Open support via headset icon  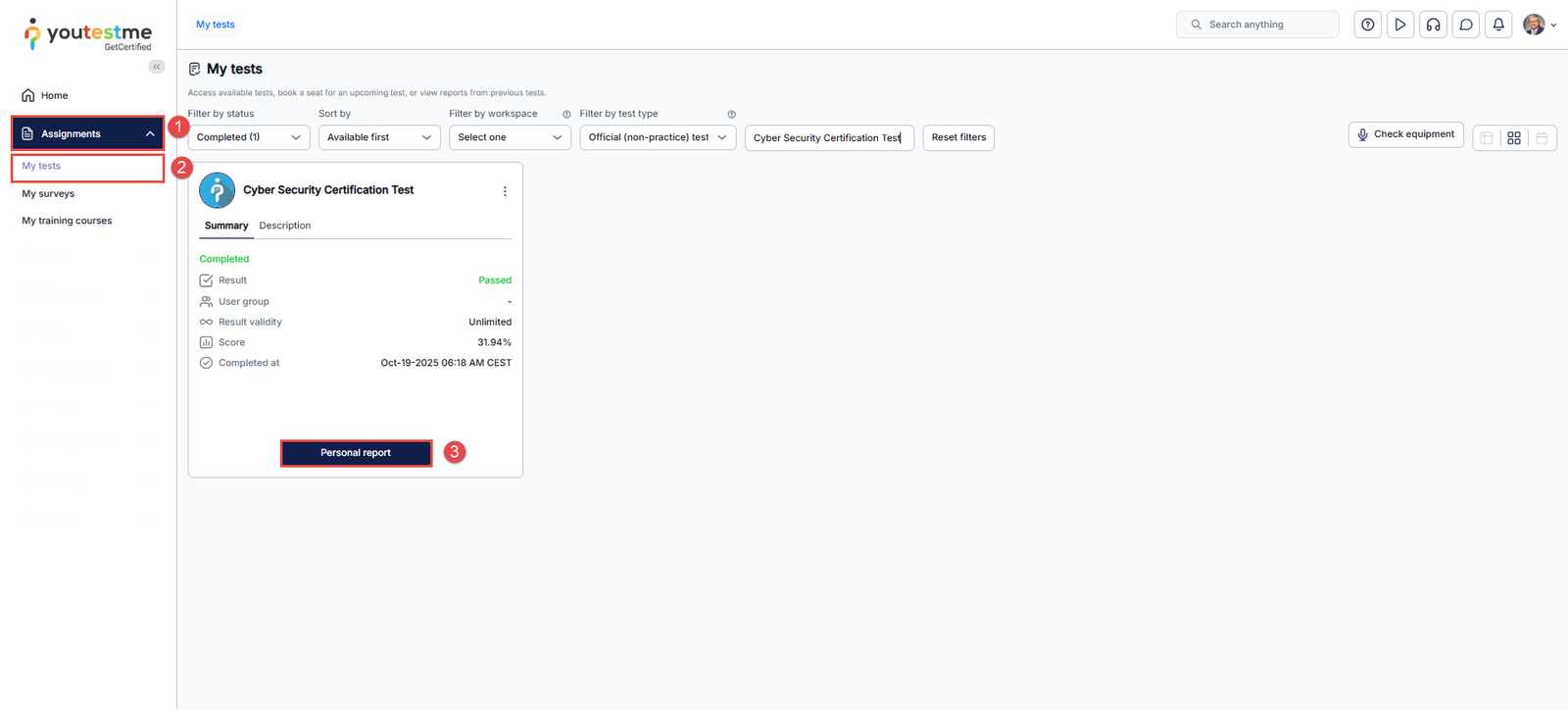[x=1433, y=25]
